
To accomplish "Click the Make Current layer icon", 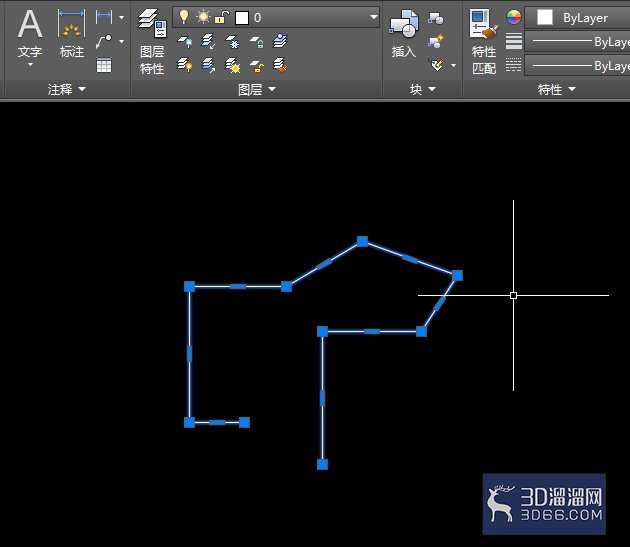I will tap(280, 41).
